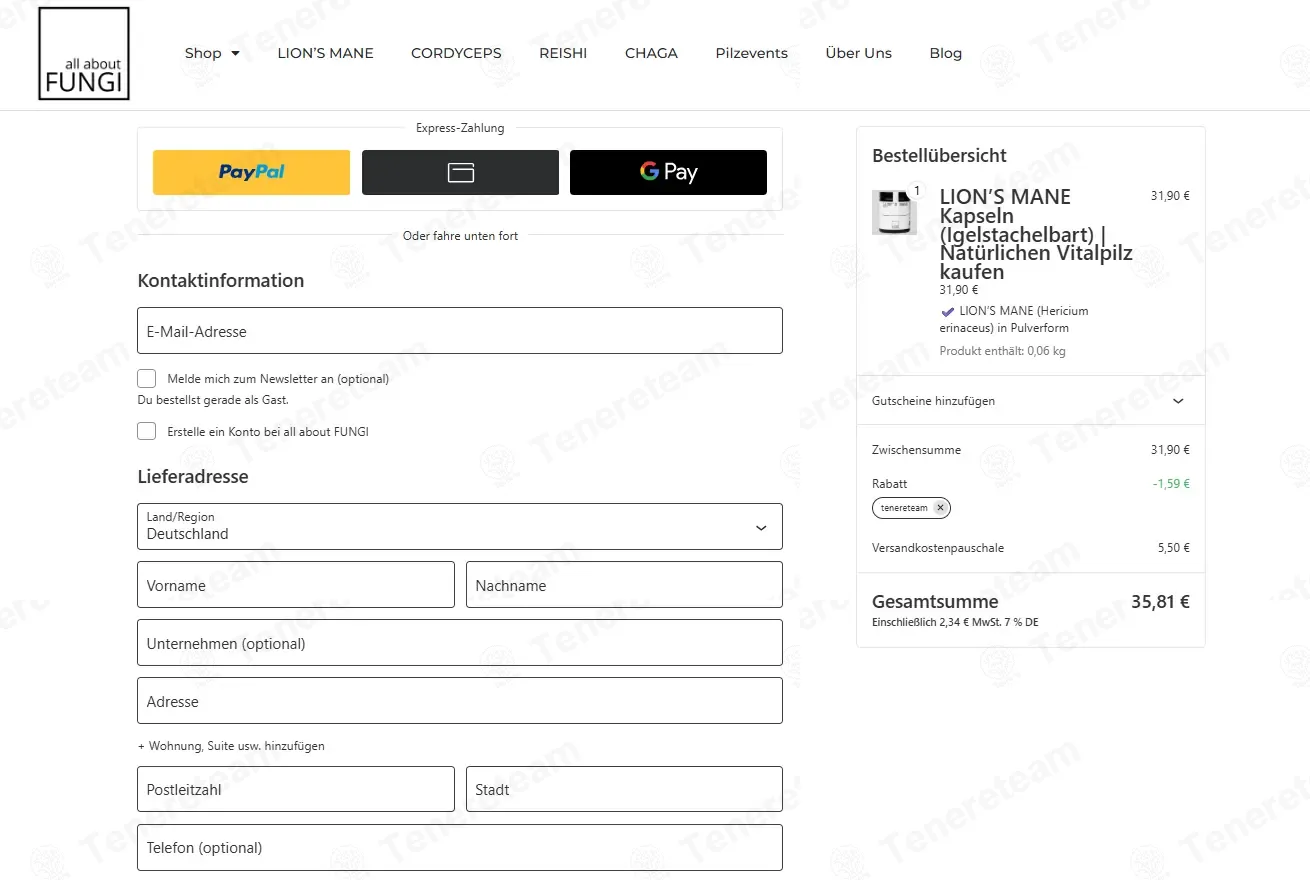Click the Zwischensumme amount 31,90 €
The width and height of the screenshot is (1310, 880).
tap(1170, 450)
